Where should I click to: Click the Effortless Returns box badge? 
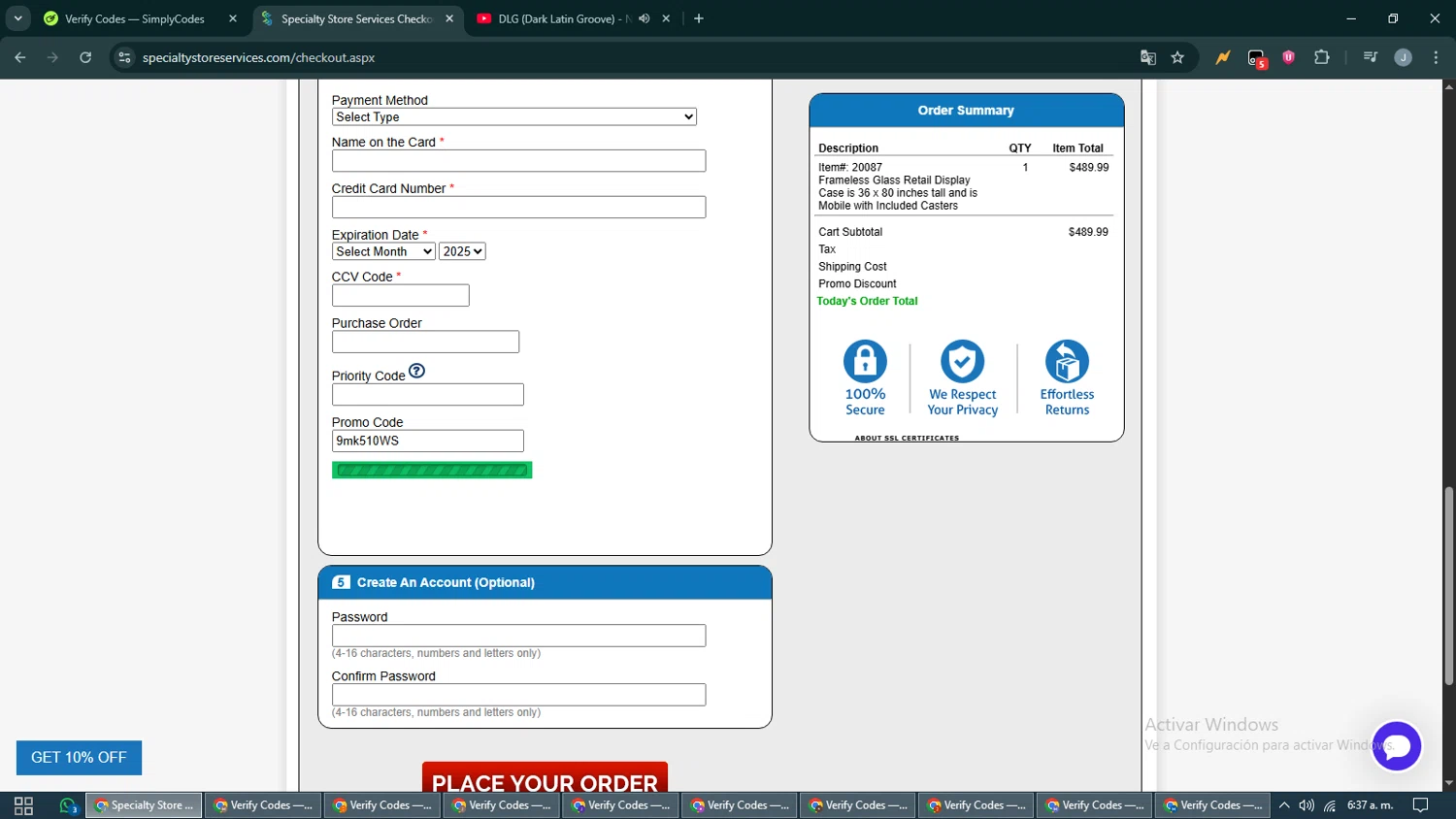pyautogui.click(x=1067, y=378)
